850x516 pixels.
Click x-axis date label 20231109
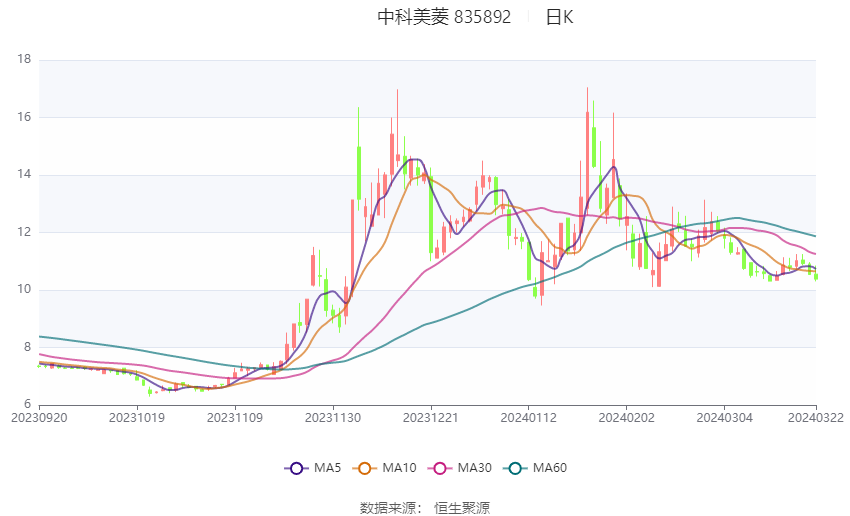[235, 418]
